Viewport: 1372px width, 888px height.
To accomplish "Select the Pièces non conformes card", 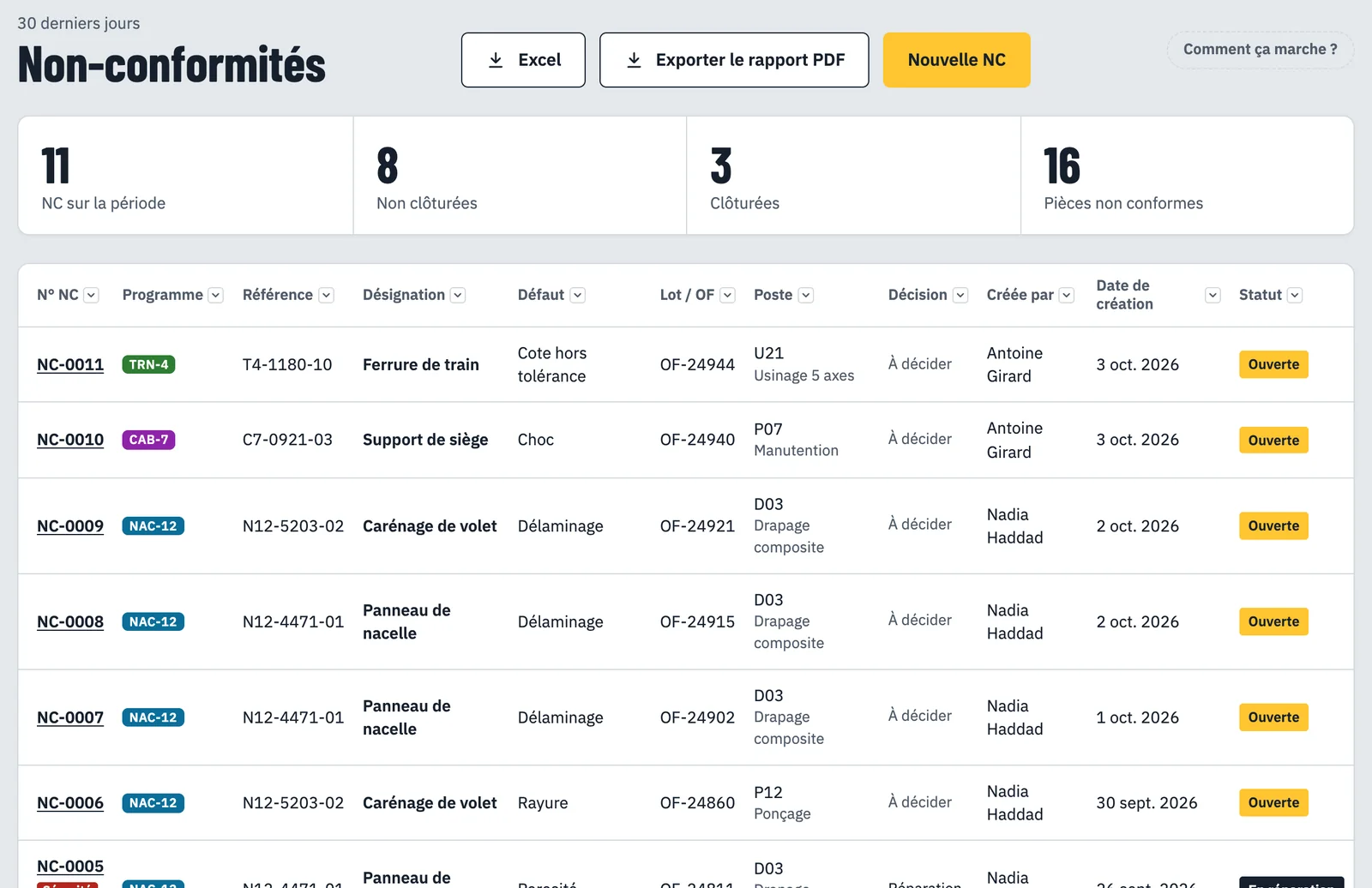I will 1187,176.
